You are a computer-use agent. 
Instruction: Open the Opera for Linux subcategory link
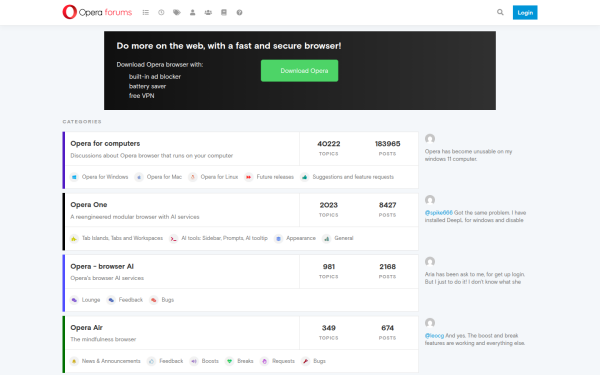pyautogui.click(x=219, y=177)
